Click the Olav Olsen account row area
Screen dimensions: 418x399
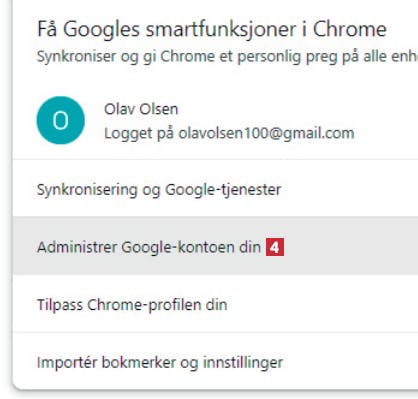click(215, 120)
